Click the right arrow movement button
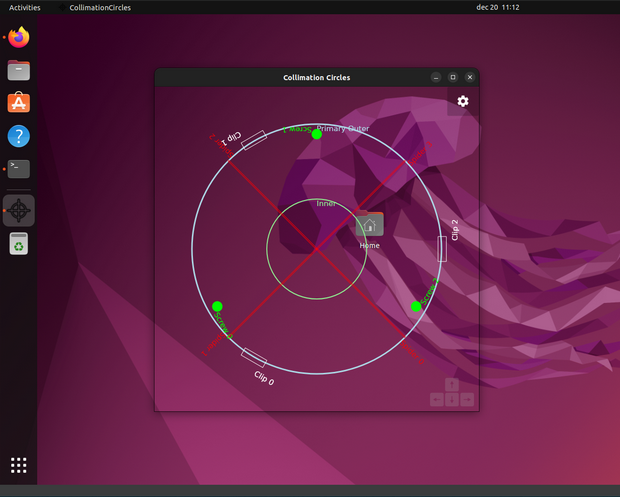Viewport: 620px width, 497px height. point(467,399)
